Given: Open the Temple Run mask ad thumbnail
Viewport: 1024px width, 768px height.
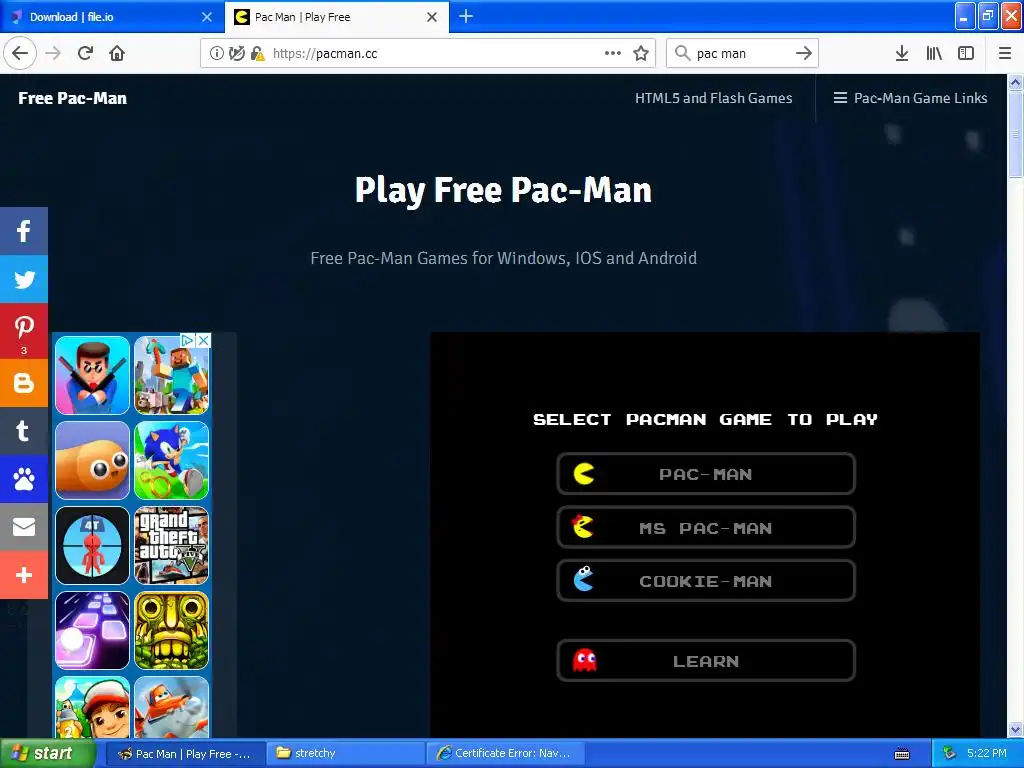Looking at the screenshot, I should tap(171, 631).
